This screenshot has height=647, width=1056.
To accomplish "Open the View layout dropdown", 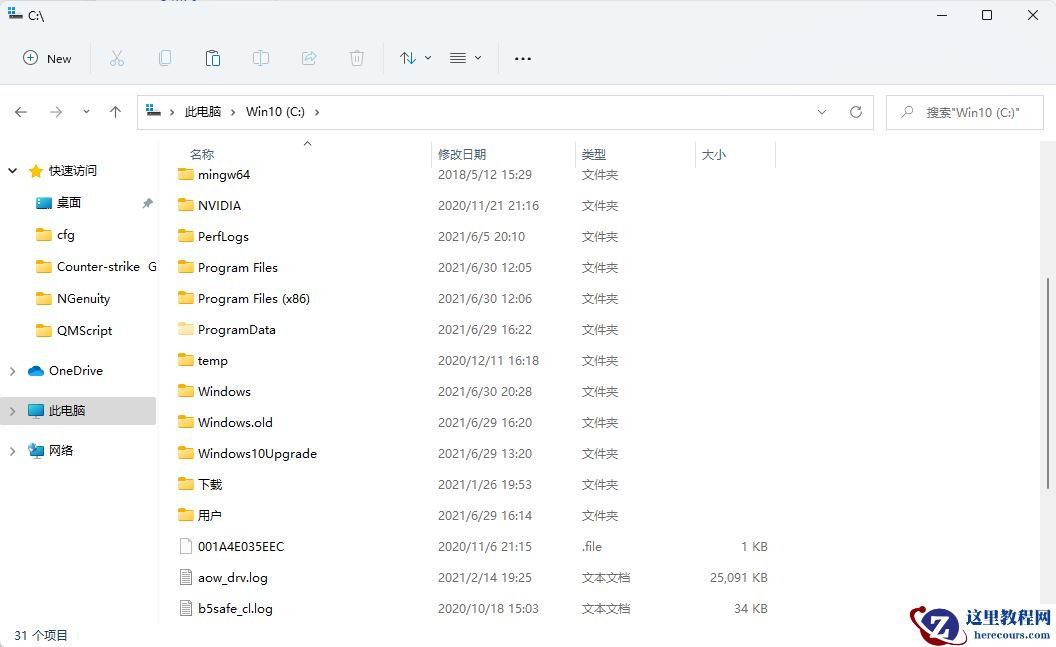I will pyautogui.click(x=464, y=58).
